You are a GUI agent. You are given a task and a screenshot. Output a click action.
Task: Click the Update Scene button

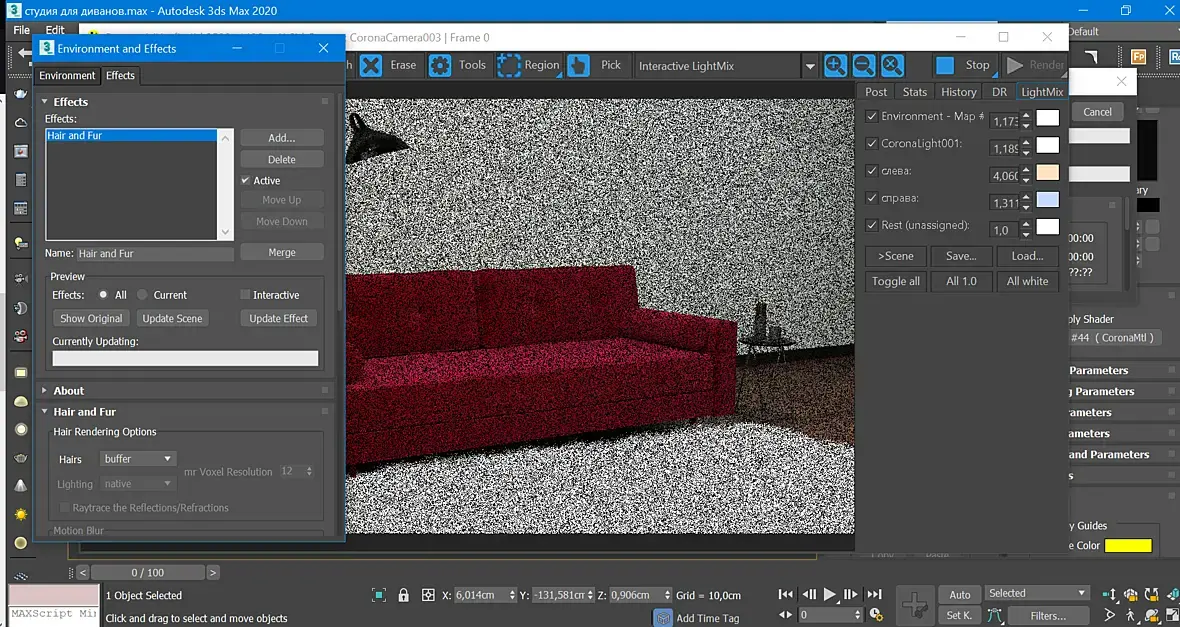coord(172,318)
